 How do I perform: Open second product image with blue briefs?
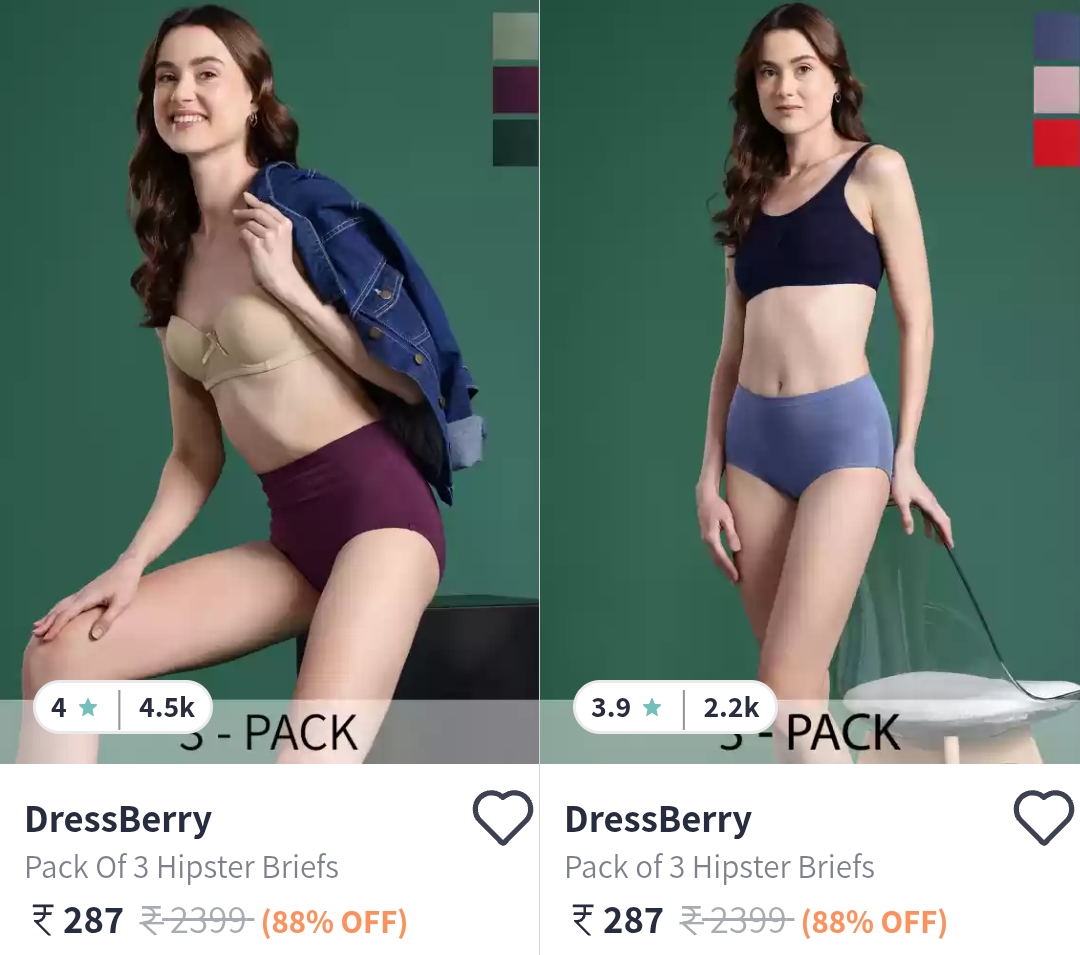pyautogui.click(x=810, y=381)
